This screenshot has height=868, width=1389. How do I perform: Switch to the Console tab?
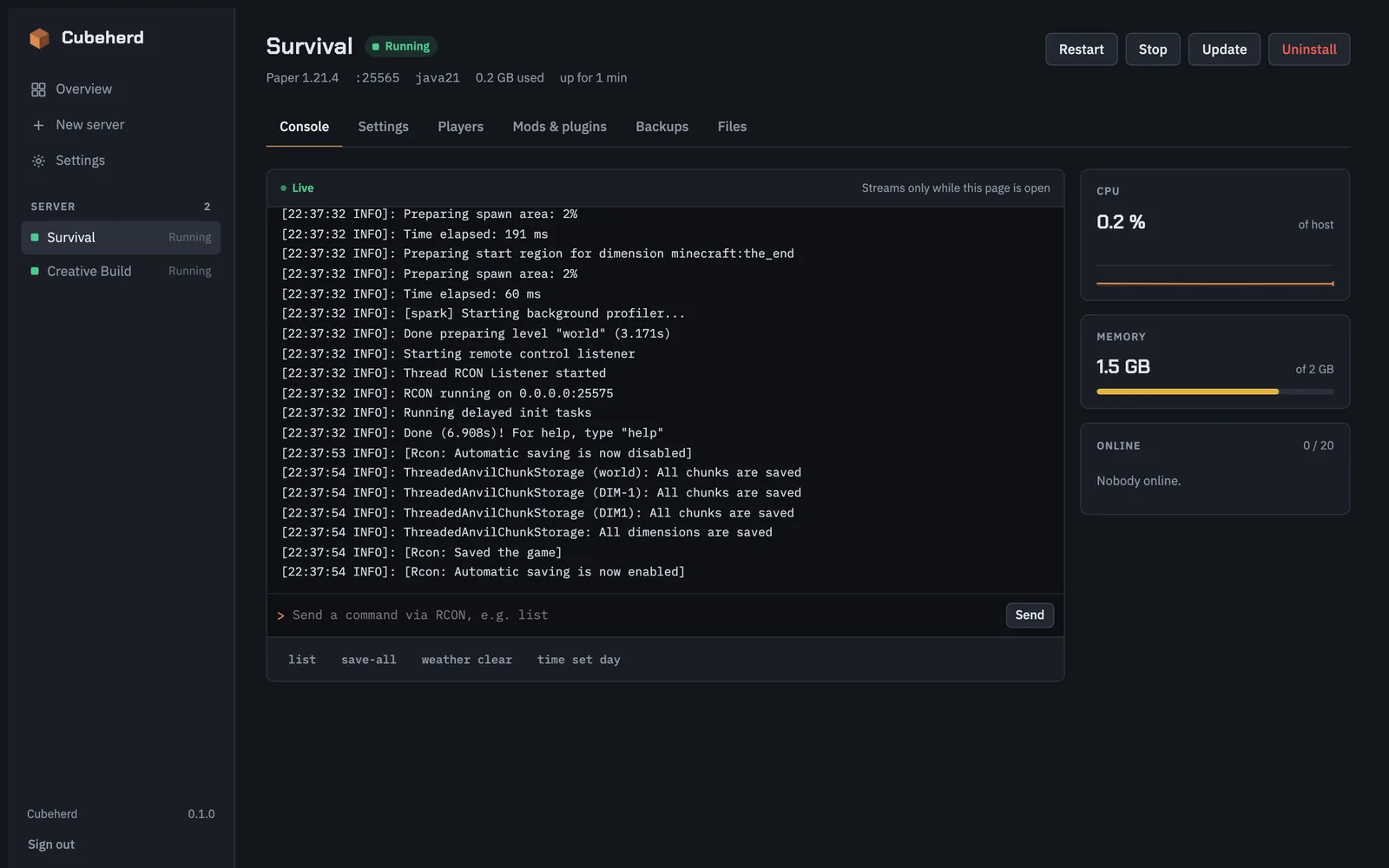(304, 127)
